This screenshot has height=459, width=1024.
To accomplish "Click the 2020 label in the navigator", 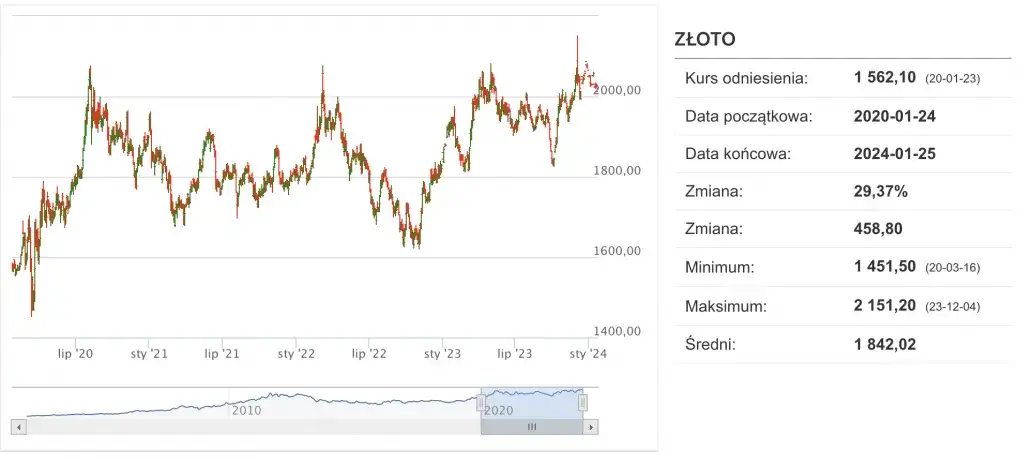I will [499, 410].
